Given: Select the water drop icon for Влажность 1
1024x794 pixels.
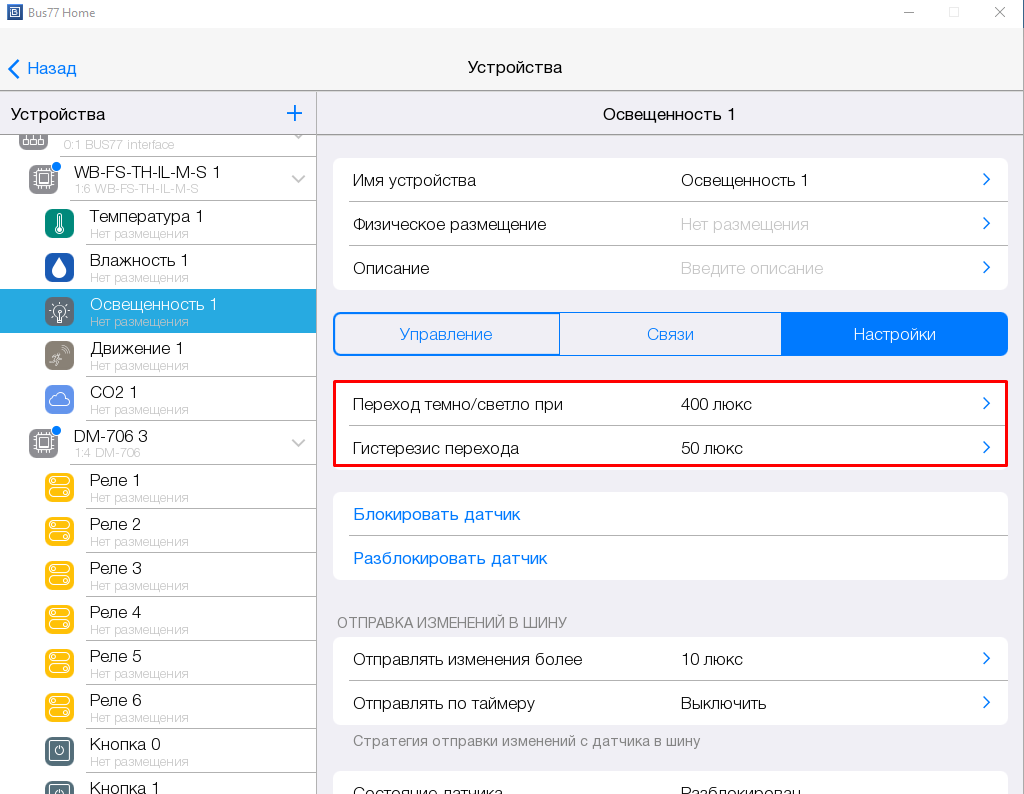Looking at the screenshot, I should 59,268.
